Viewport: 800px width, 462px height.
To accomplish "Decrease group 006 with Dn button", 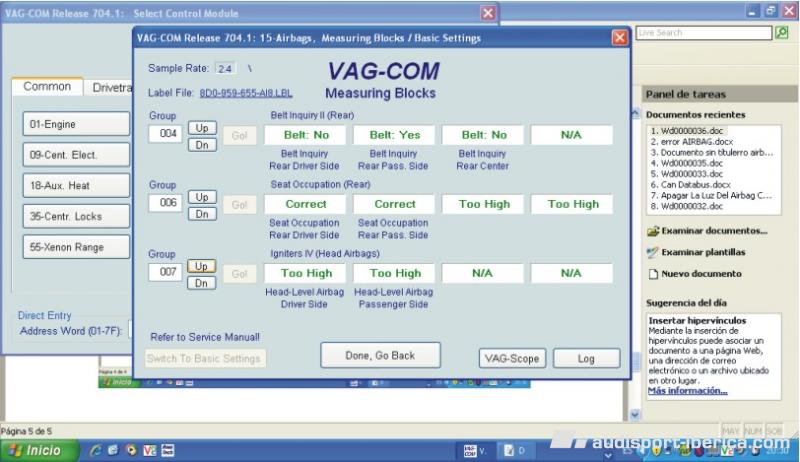I will [202, 214].
